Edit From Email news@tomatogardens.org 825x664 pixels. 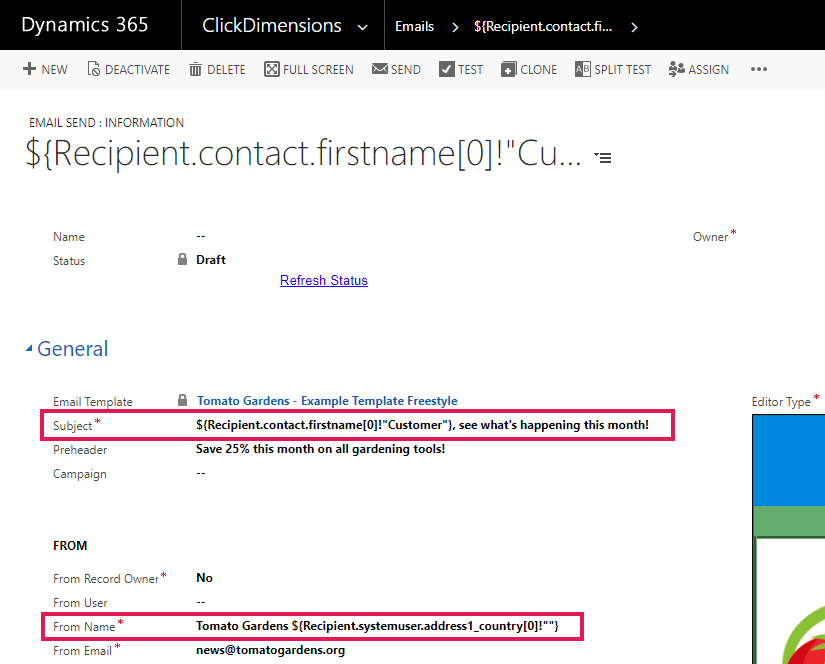tap(270, 650)
